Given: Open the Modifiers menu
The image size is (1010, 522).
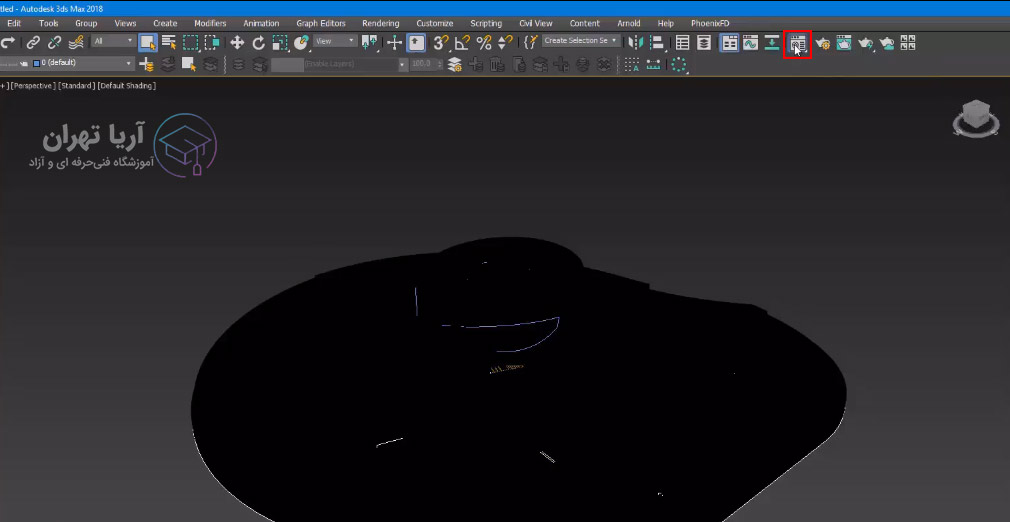Looking at the screenshot, I should pyautogui.click(x=210, y=23).
